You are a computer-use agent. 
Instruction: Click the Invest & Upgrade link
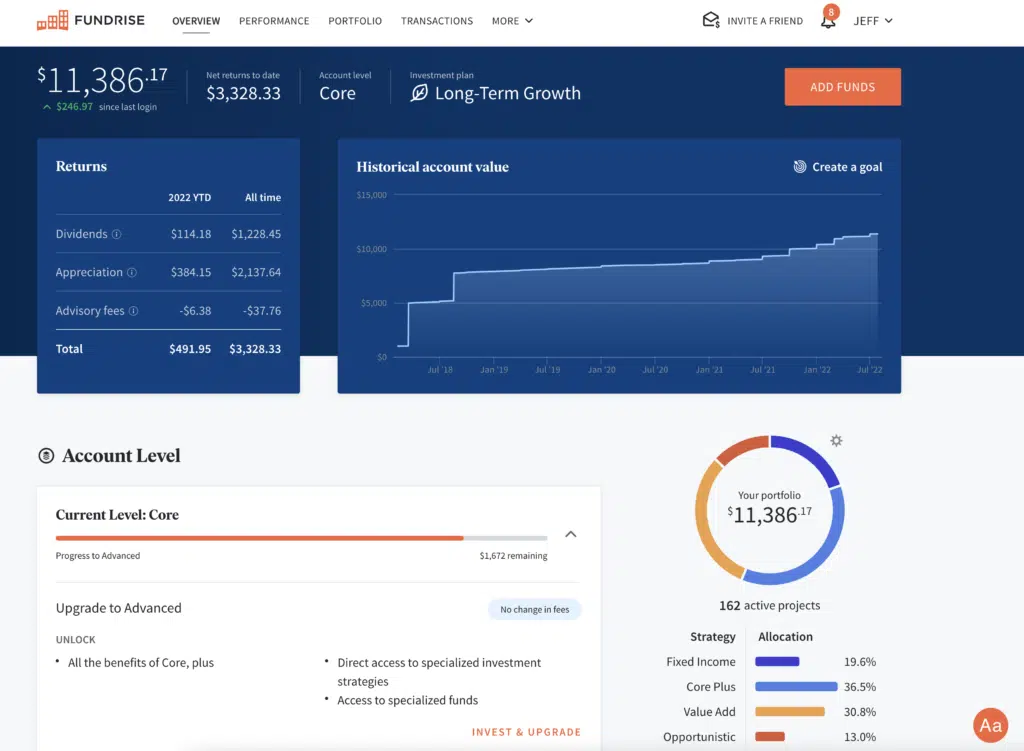click(x=526, y=732)
